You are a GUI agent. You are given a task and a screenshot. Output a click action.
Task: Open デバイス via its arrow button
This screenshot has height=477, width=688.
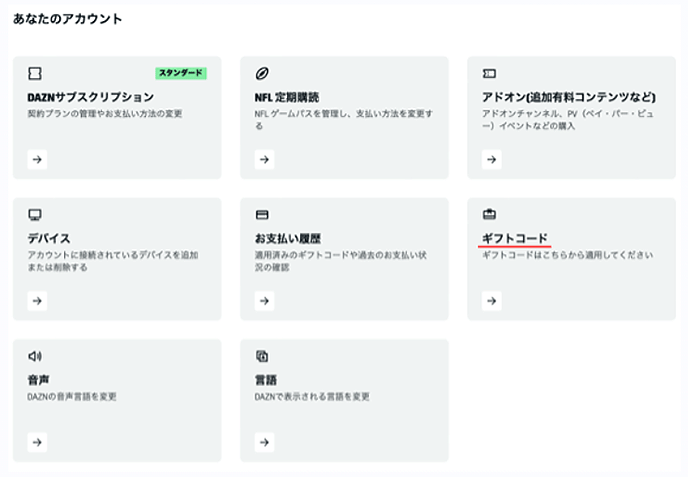(37, 301)
